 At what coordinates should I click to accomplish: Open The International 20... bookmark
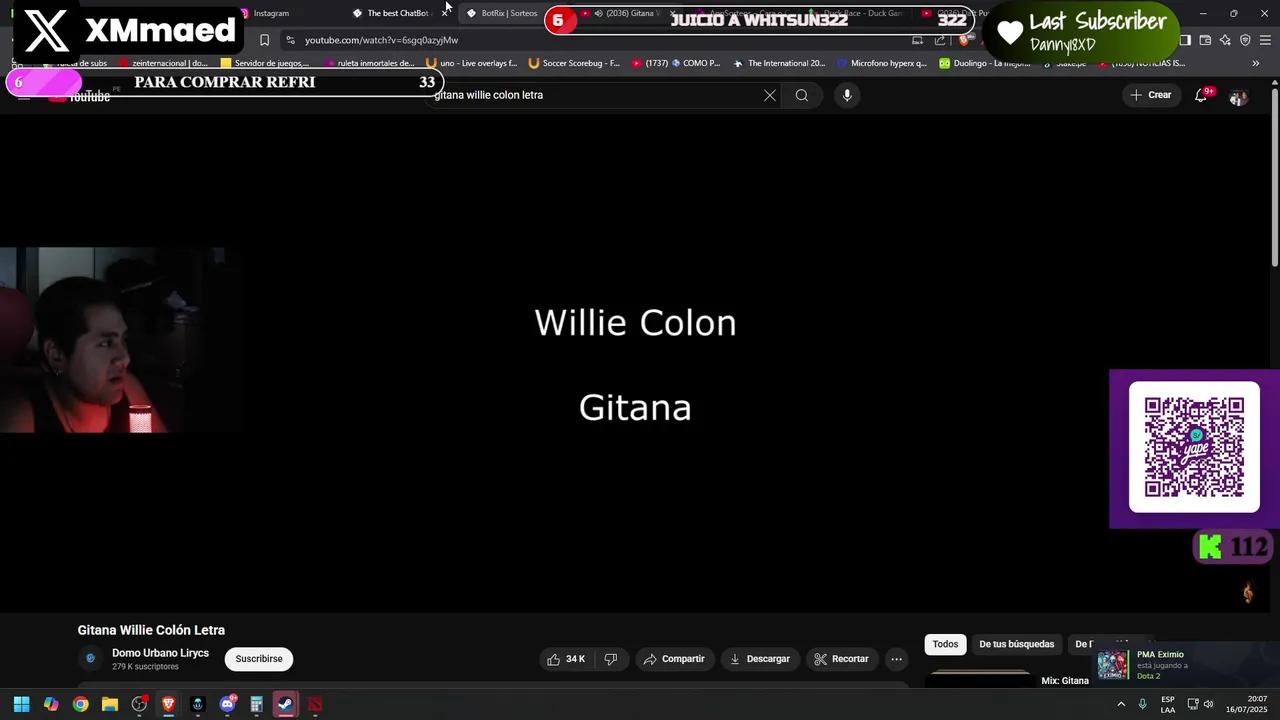pyautogui.click(x=779, y=63)
